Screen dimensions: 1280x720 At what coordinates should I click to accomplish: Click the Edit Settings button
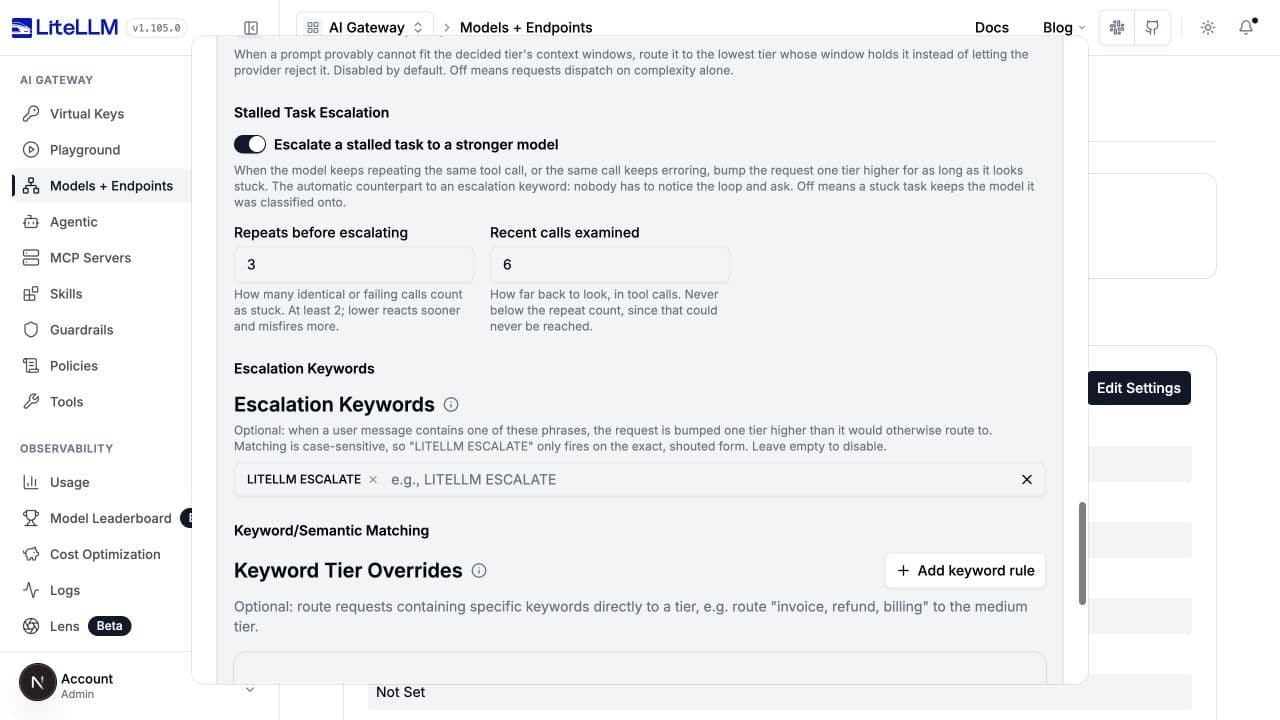point(1139,388)
